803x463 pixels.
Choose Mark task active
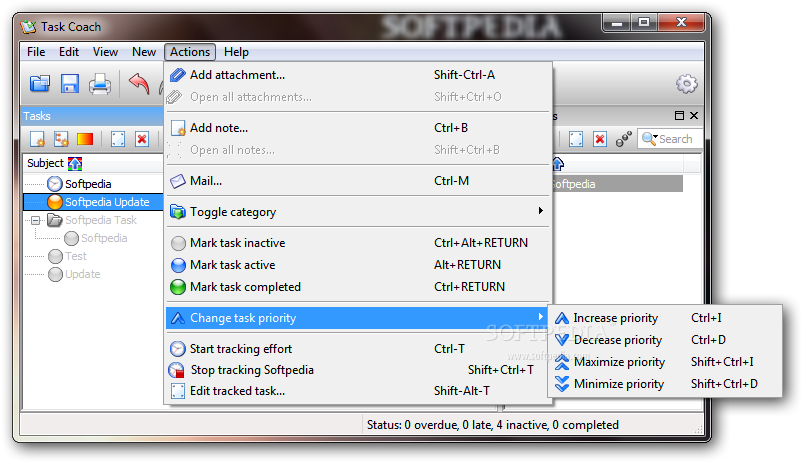[358, 265]
